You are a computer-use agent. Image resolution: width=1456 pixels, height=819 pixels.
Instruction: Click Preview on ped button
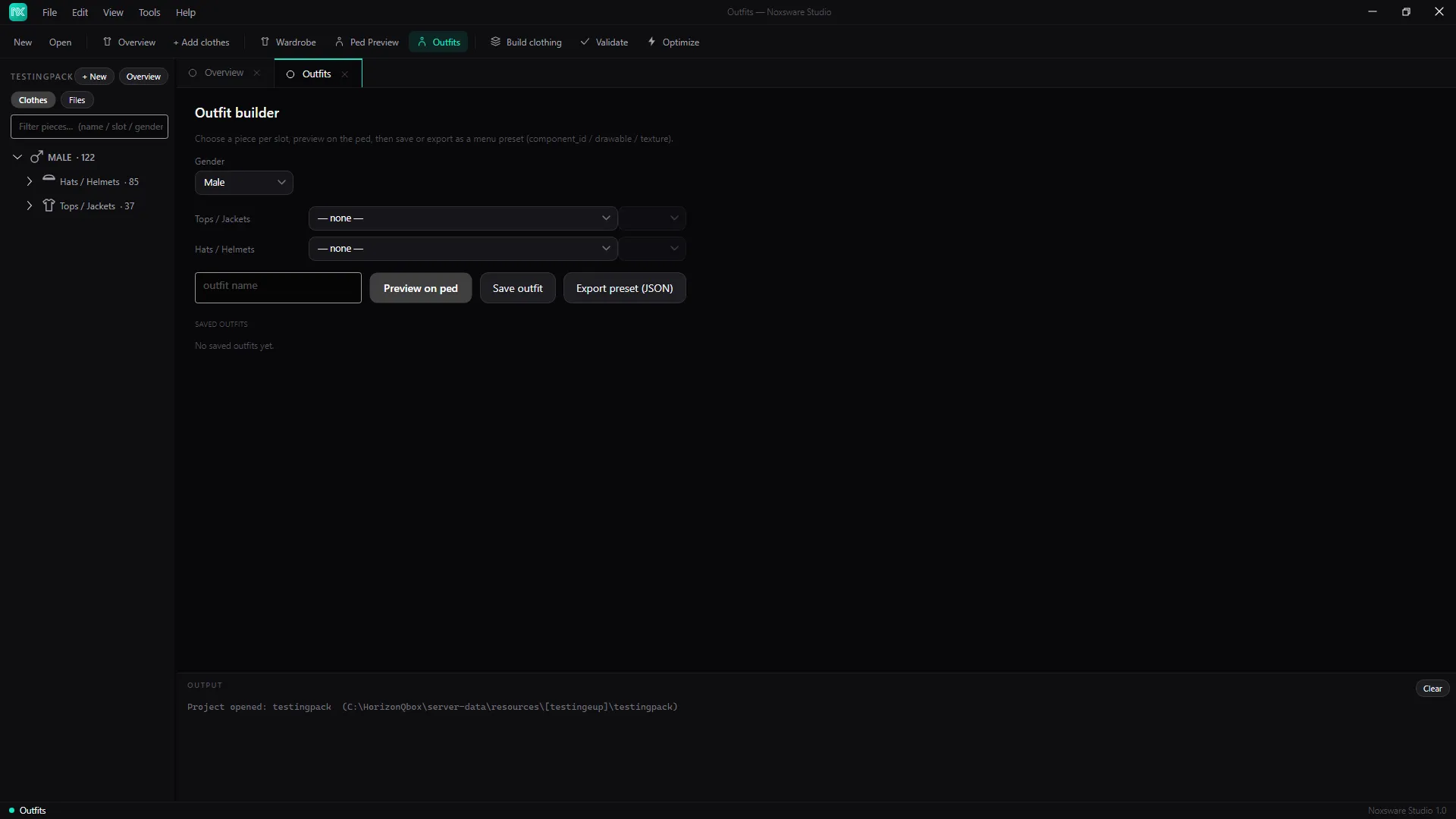pos(421,288)
